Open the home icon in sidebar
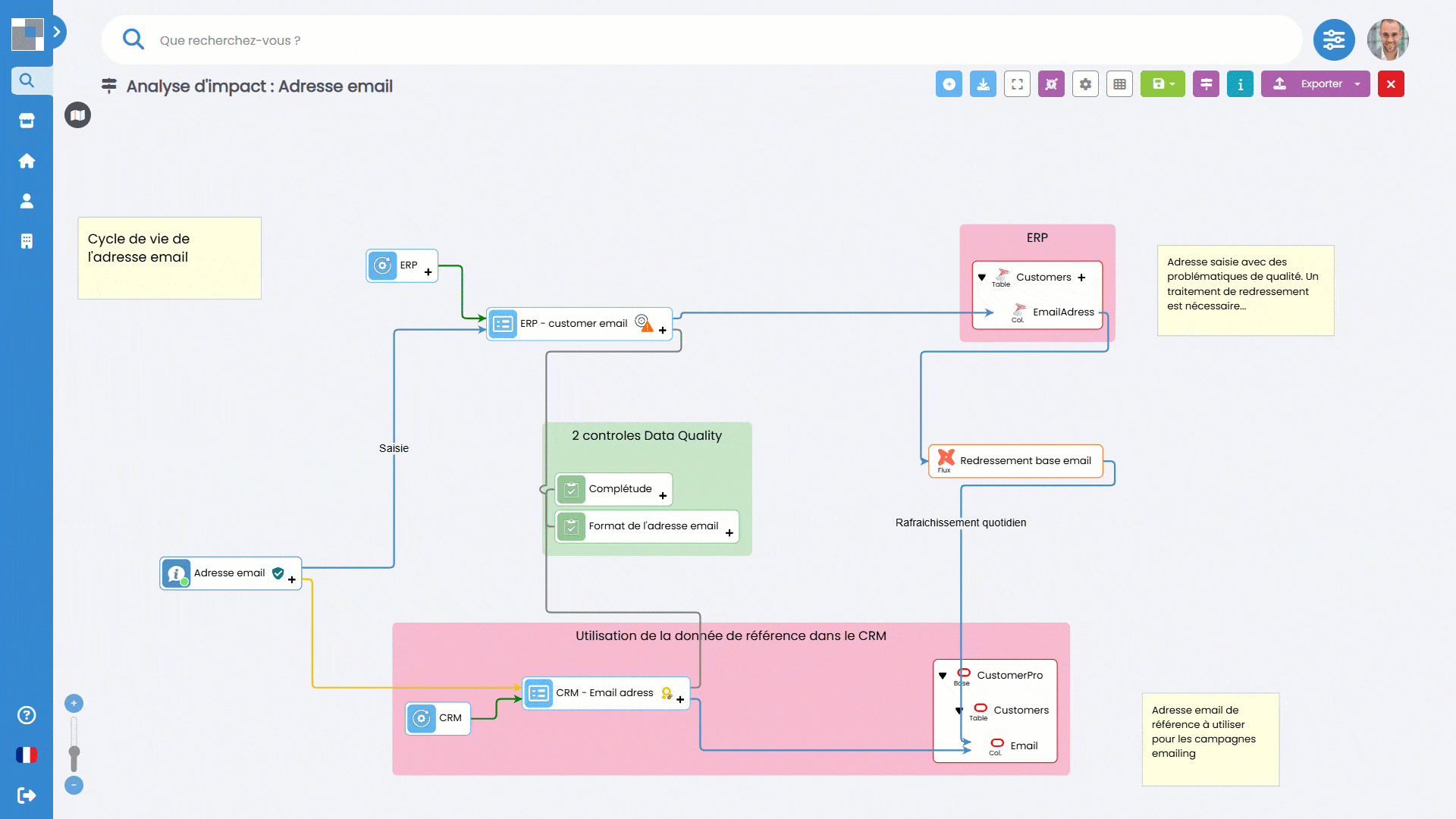This screenshot has height=819, width=1456. tap(27, 161)
